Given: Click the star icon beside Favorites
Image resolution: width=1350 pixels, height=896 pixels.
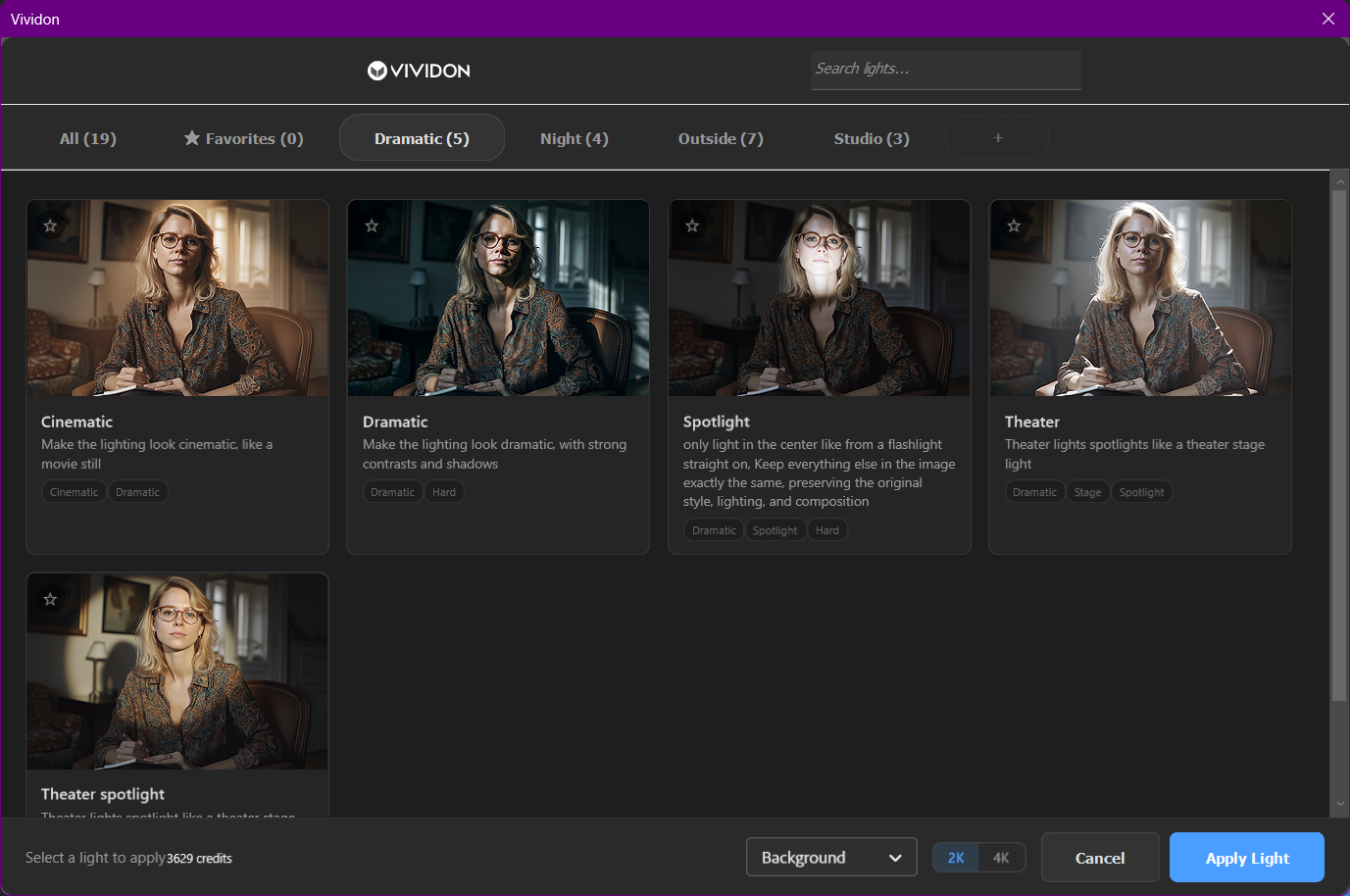Looking at the screenshot, I should [191, 137].
